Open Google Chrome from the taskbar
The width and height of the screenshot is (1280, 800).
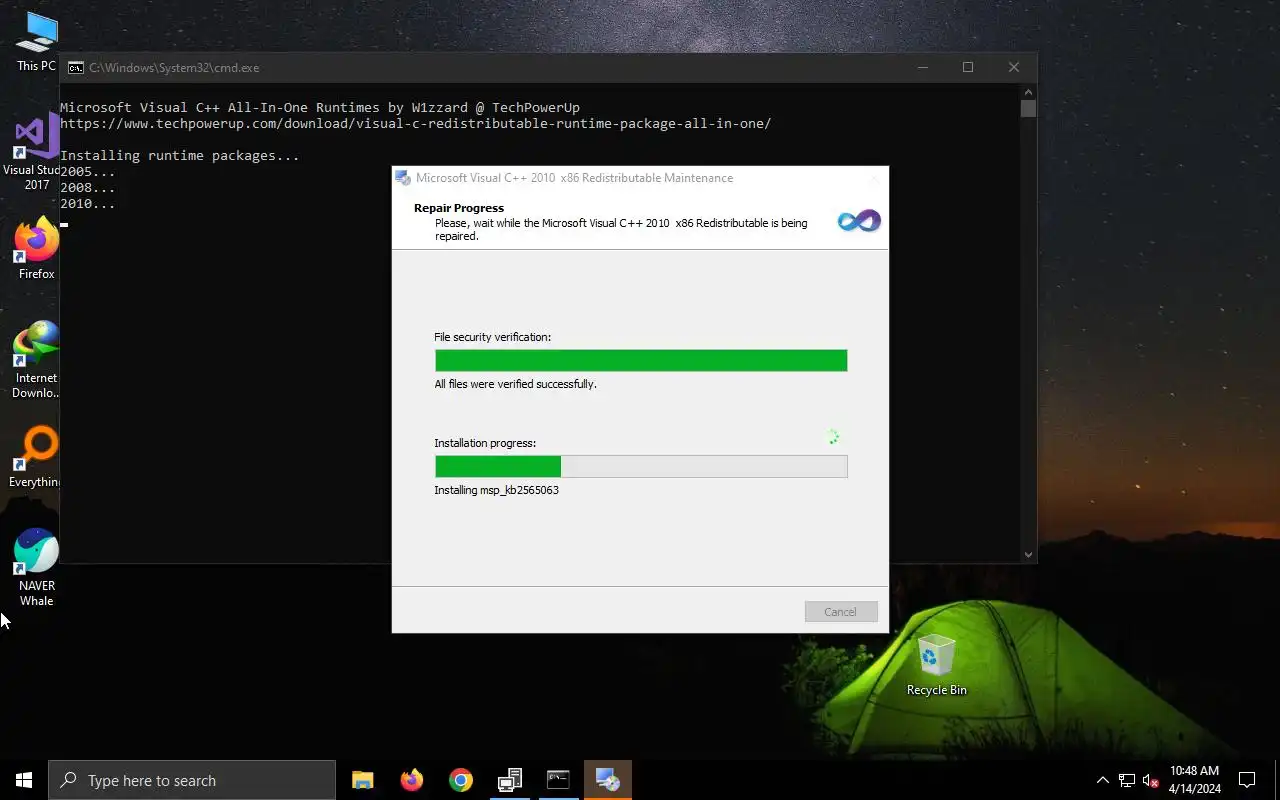coord(460,780)
